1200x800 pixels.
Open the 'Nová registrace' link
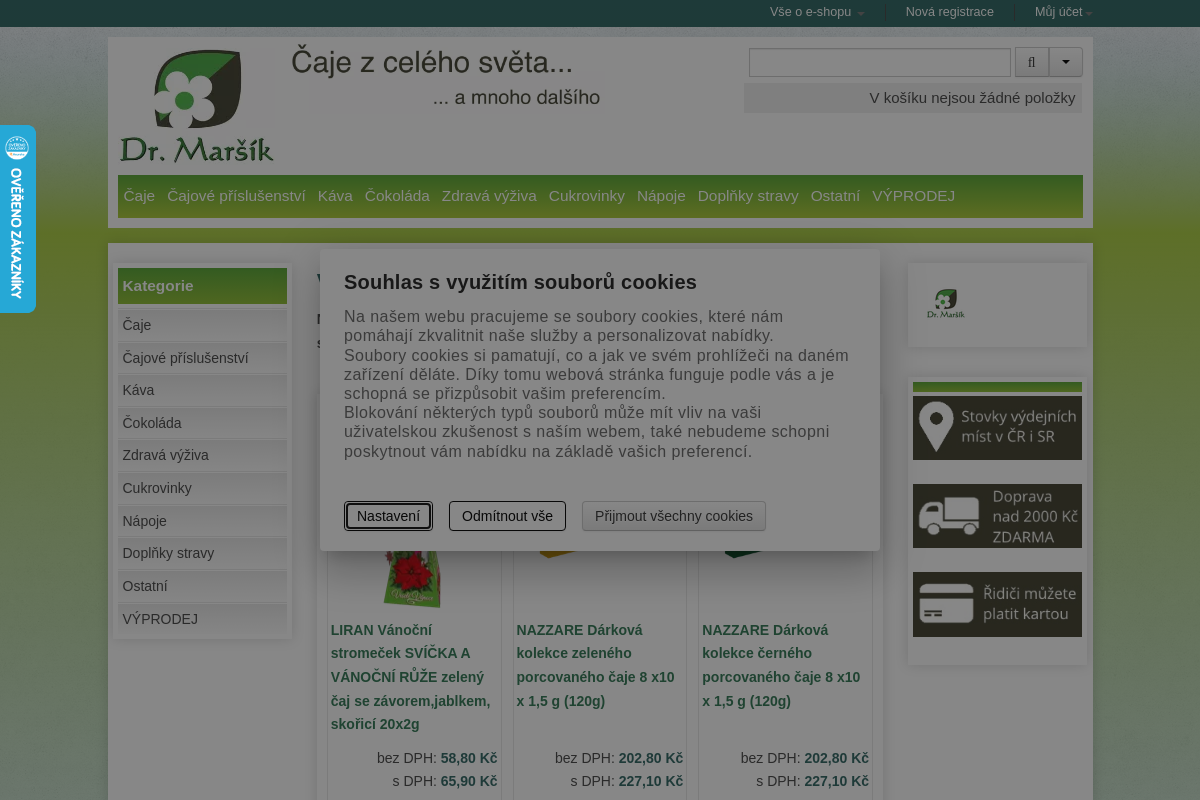tap(950, 12)
